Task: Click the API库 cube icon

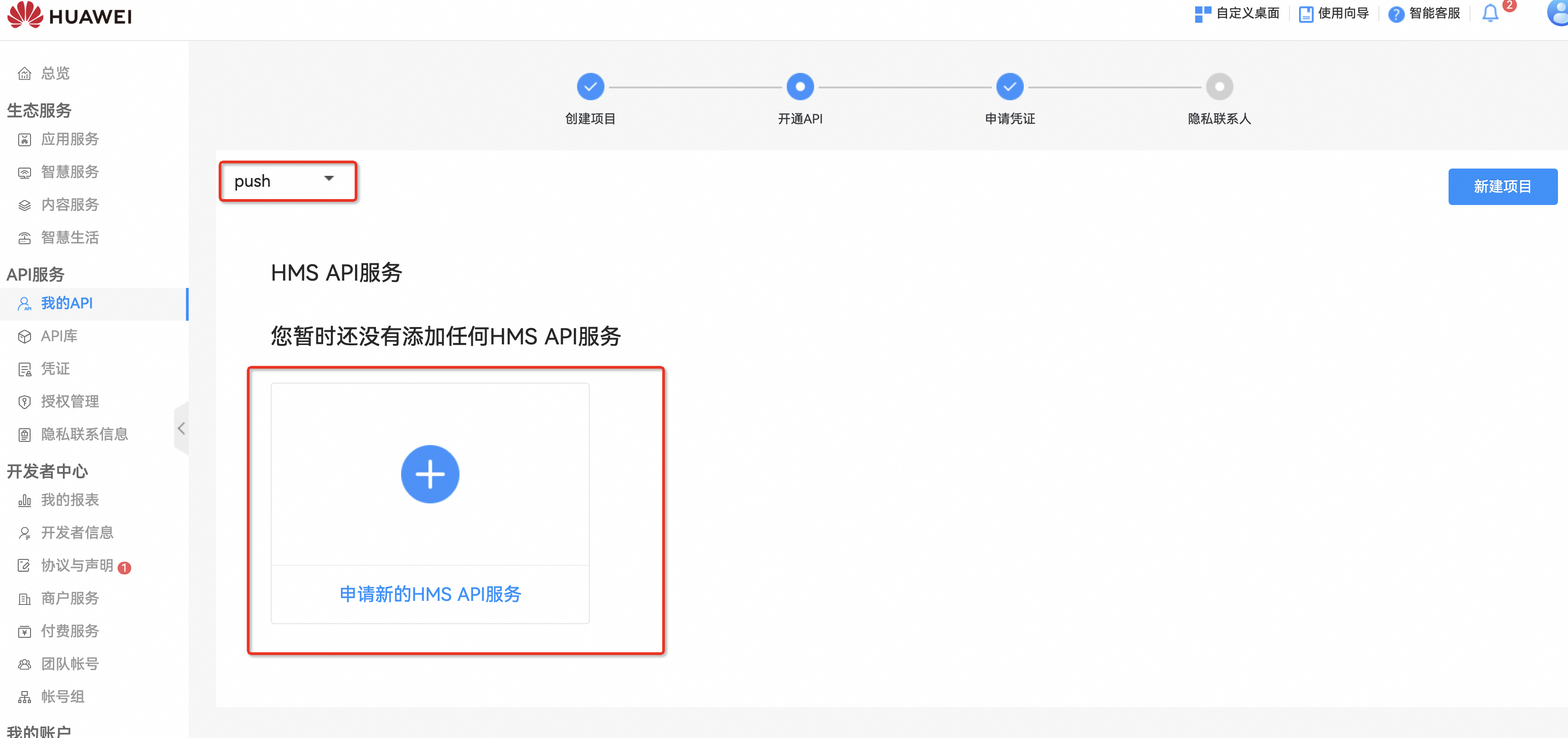Action: [x=24, y=337]
